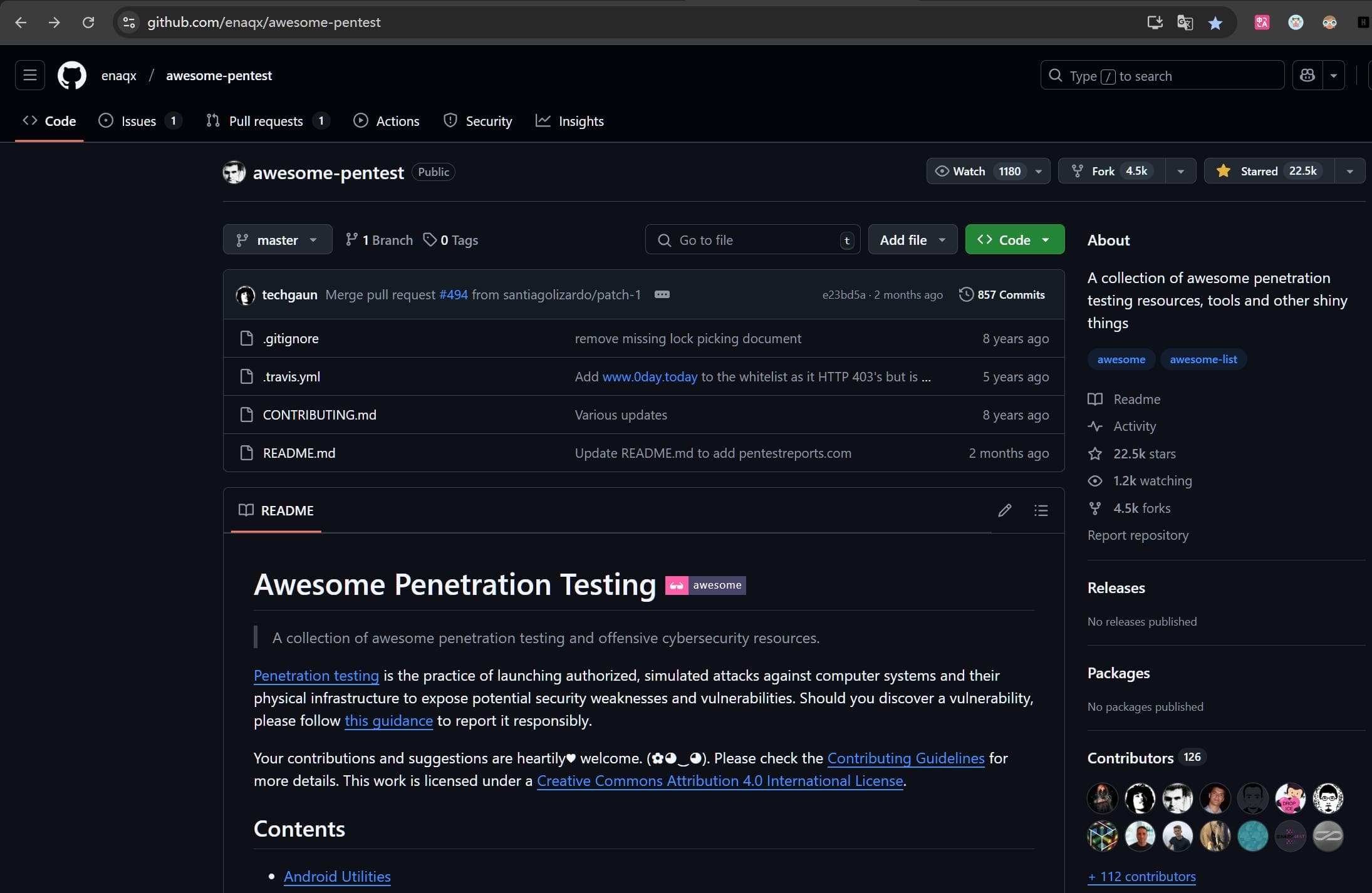This screenshot has height=893, width=1372.
Task: Open the Insights tab
Action: 569,121
